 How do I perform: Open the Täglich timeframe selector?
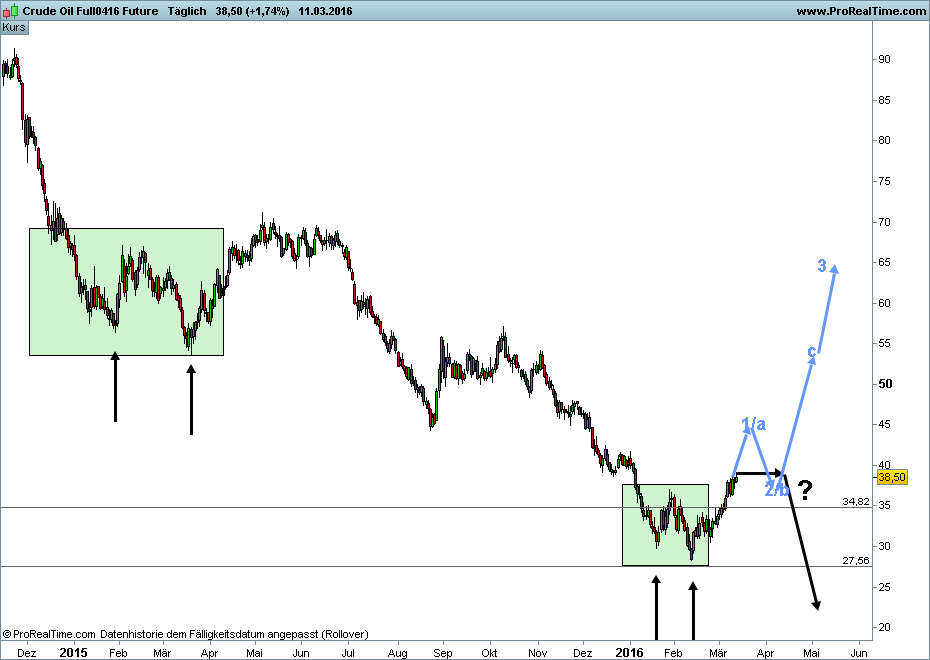[x=187, y=10]
